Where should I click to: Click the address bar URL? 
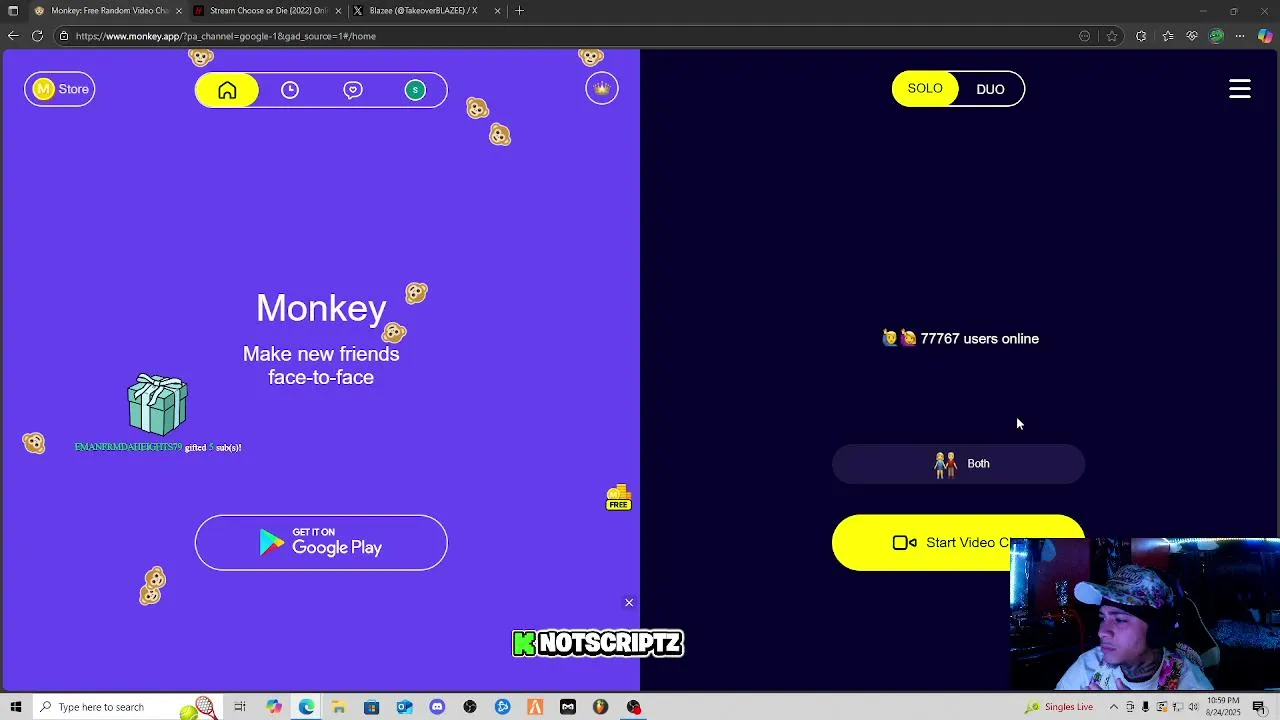[x=226, y=36]
